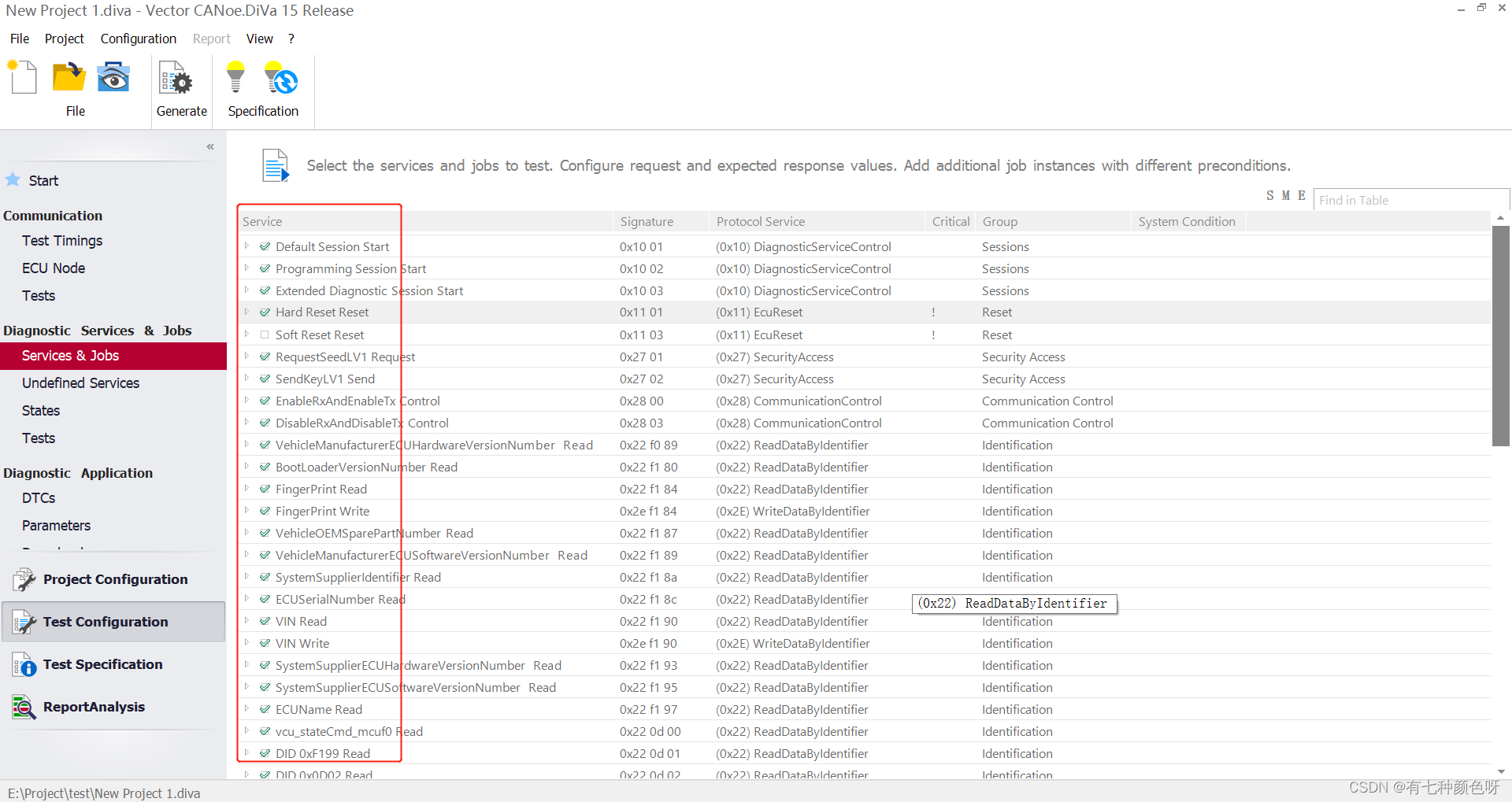Image resolution: width=1512 pixels, height=802 pixels.
Task: Click the refresh Specification bulb icon
Action: (280, 78)
